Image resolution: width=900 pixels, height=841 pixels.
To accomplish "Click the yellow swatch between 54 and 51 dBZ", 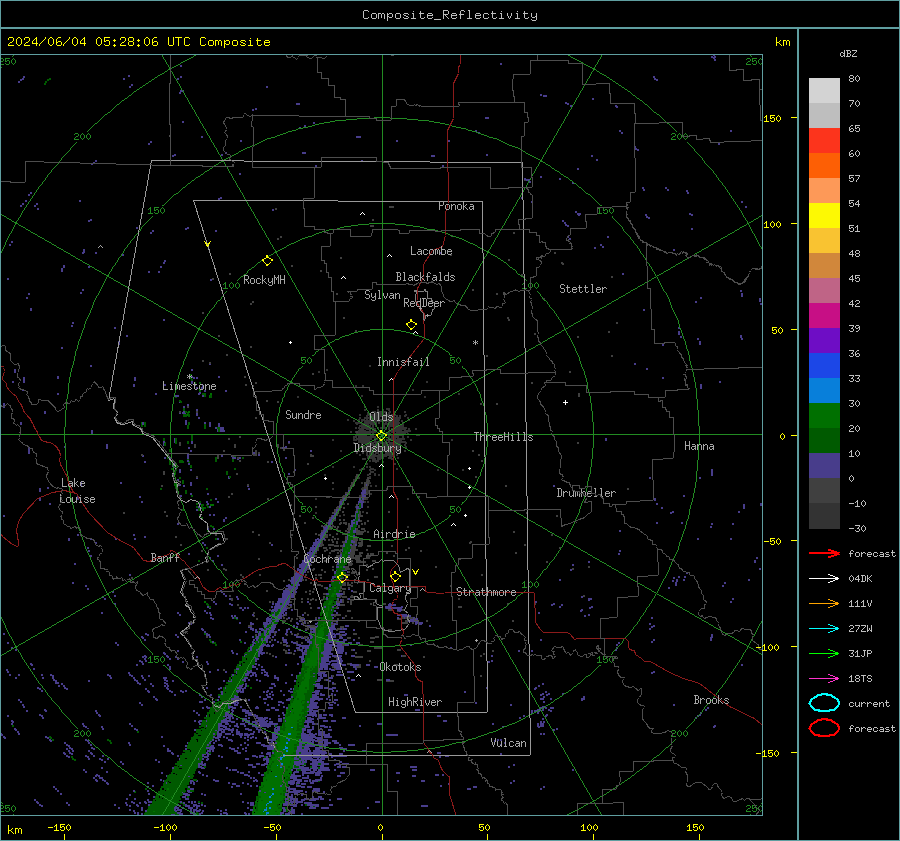I will pos(824,216).
